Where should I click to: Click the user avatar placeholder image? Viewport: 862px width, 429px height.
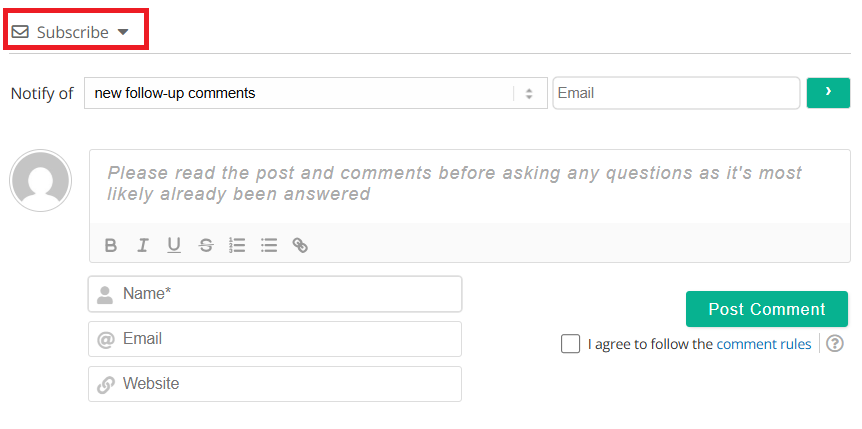(41, 180)
